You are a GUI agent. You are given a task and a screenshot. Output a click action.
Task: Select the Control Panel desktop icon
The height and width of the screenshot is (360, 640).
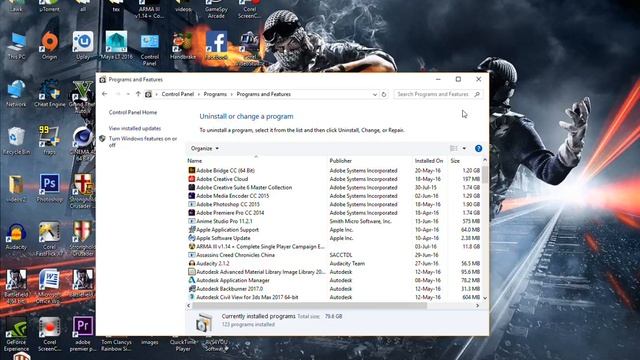coord(150,50)
